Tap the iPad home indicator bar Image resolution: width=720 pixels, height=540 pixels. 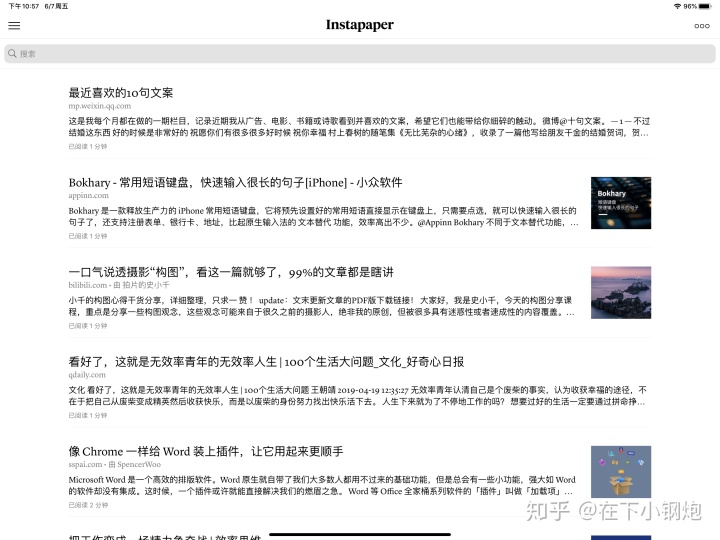pos(360,534)
